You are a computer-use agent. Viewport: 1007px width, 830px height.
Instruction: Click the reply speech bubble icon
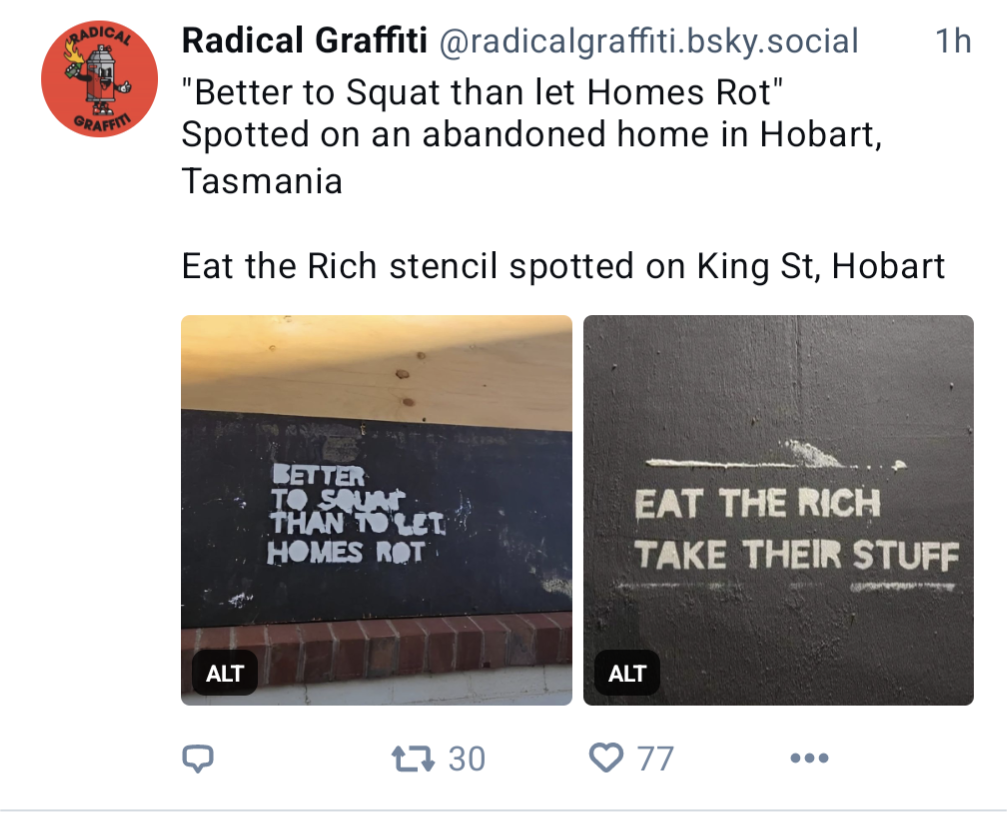point(199,758)
